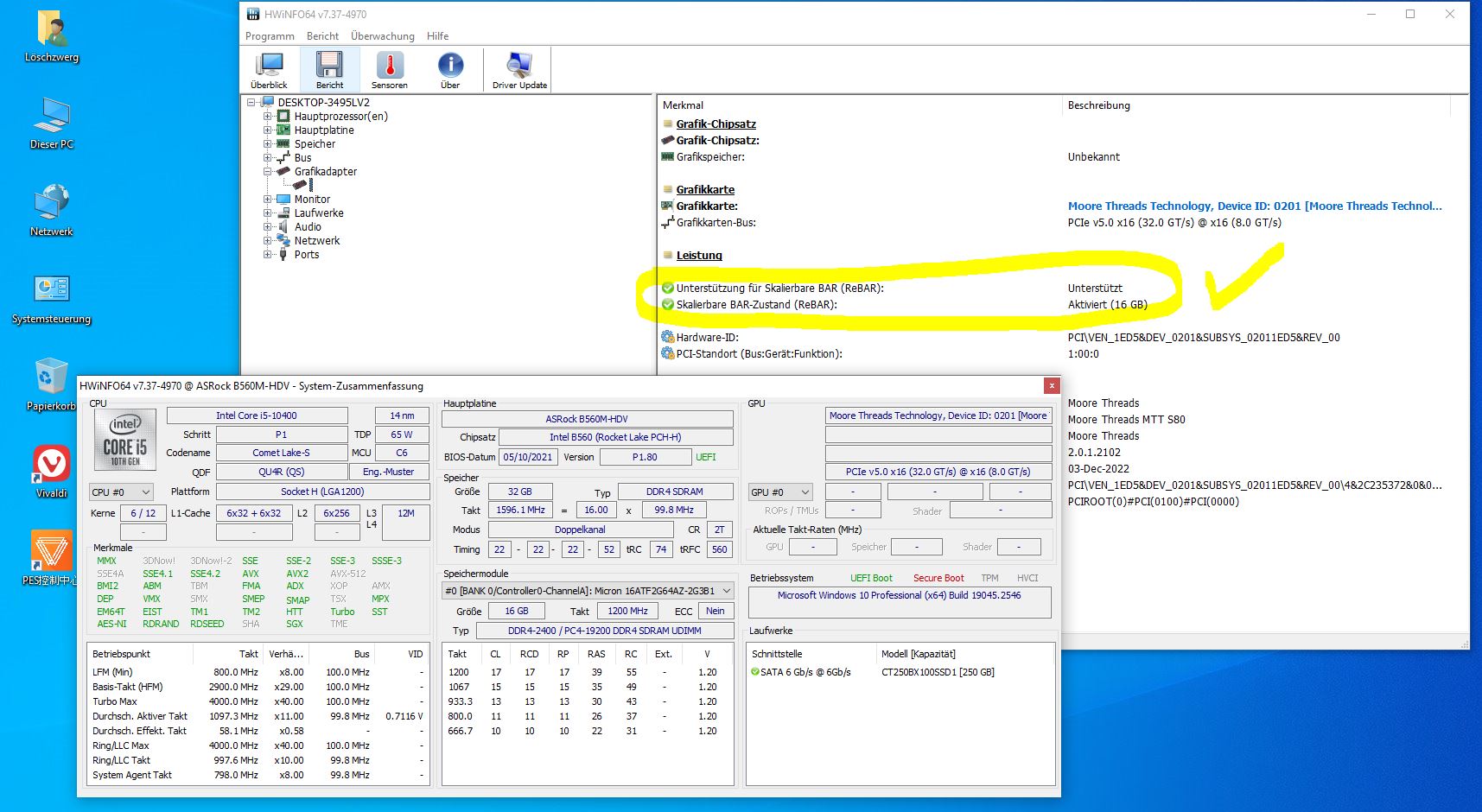Click the PCI-Standort row icon
1482x812 pixels.
coord(668,353)
